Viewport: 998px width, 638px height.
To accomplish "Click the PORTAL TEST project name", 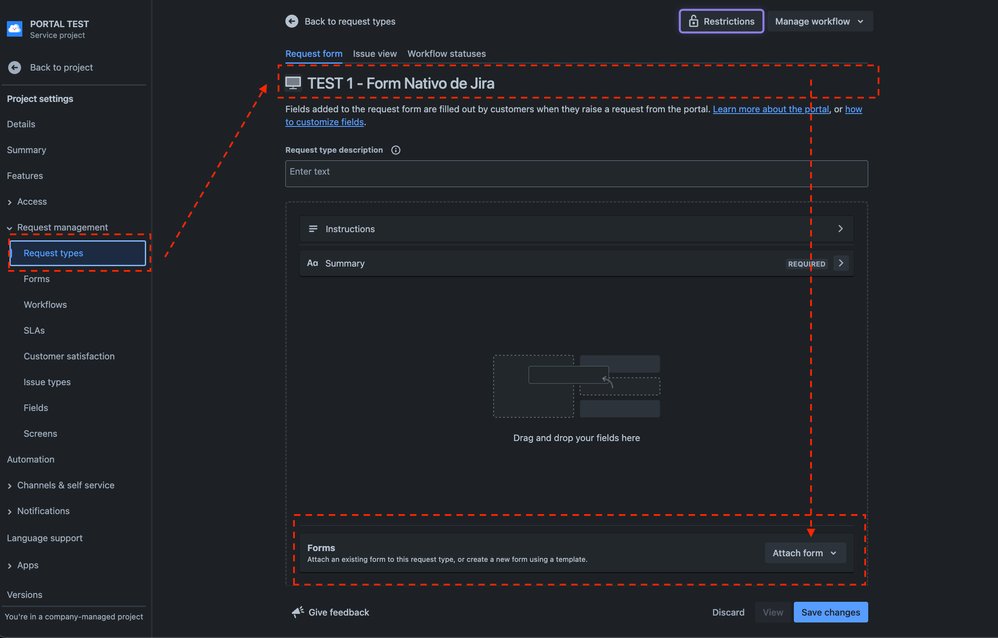I will 59,24.
